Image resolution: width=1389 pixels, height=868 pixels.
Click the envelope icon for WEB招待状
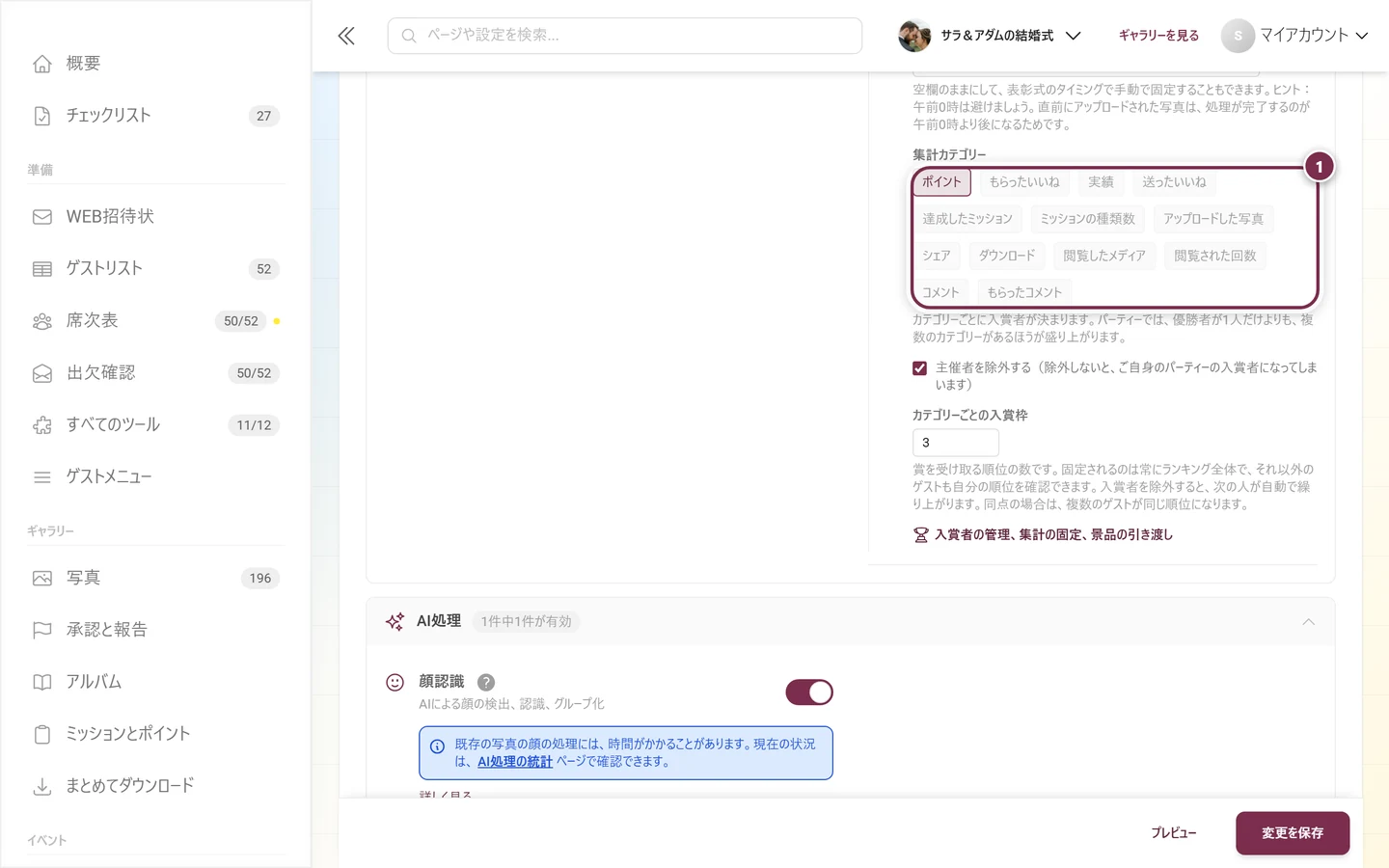(x=42, y=217)
